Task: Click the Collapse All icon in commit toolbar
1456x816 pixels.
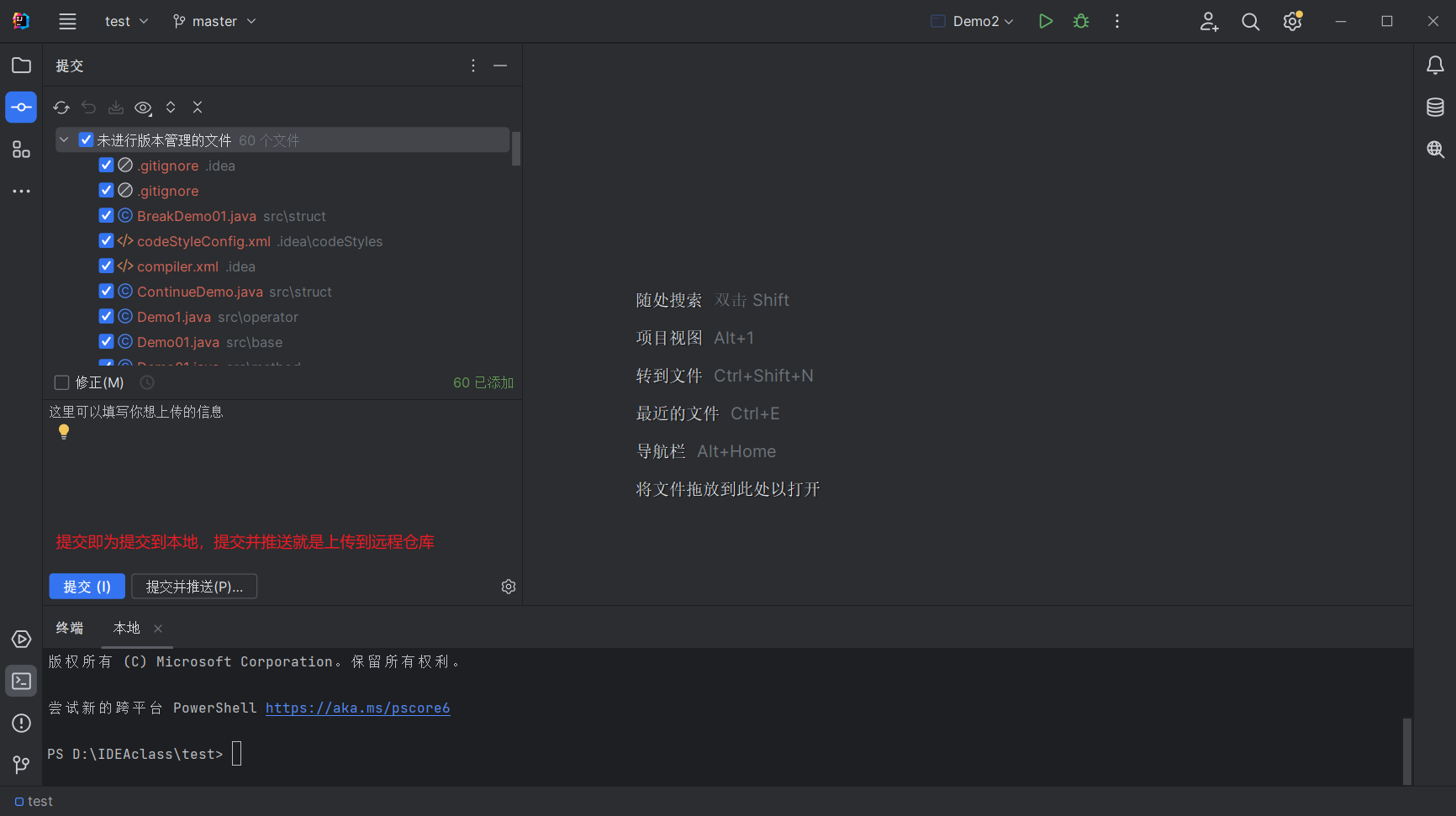Action: pos(198,108)
